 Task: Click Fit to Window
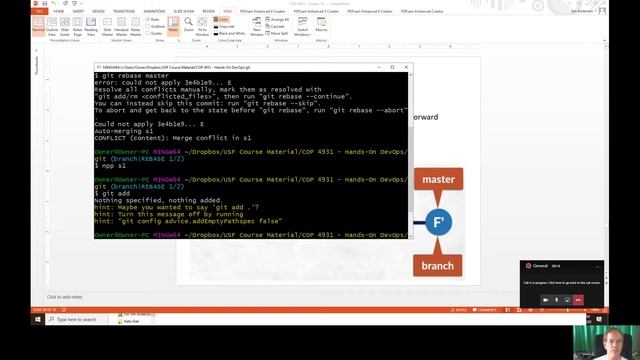point(202,26)
